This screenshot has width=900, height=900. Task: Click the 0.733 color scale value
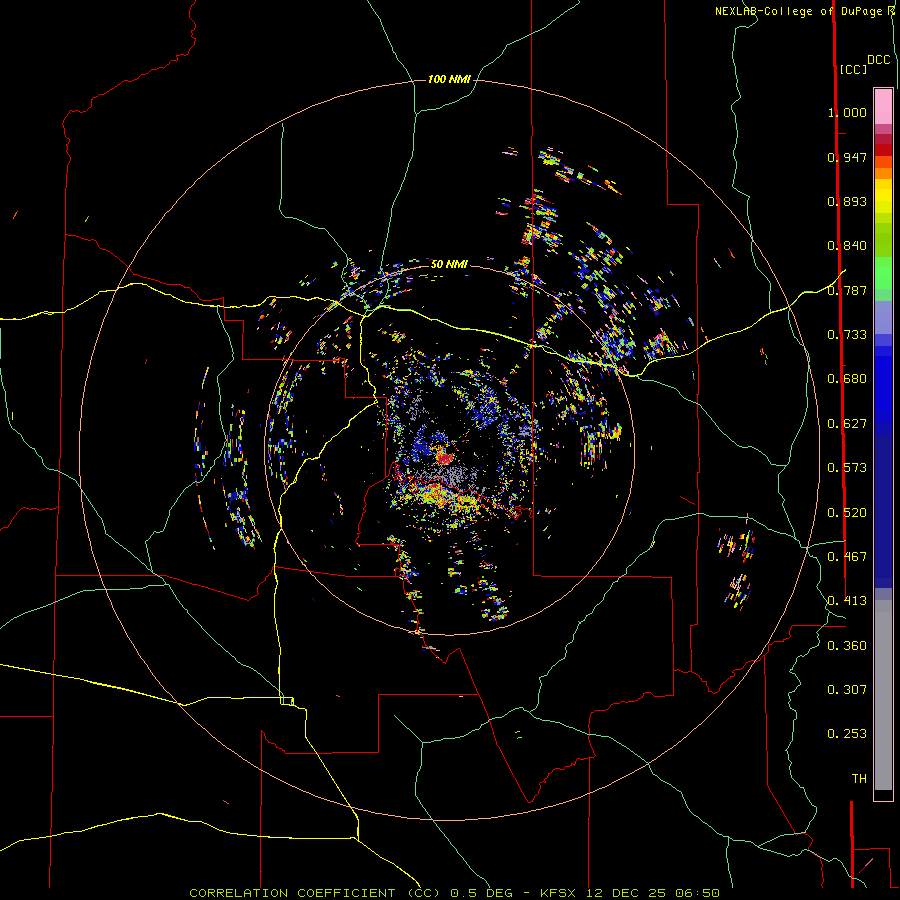pos(847,335)
